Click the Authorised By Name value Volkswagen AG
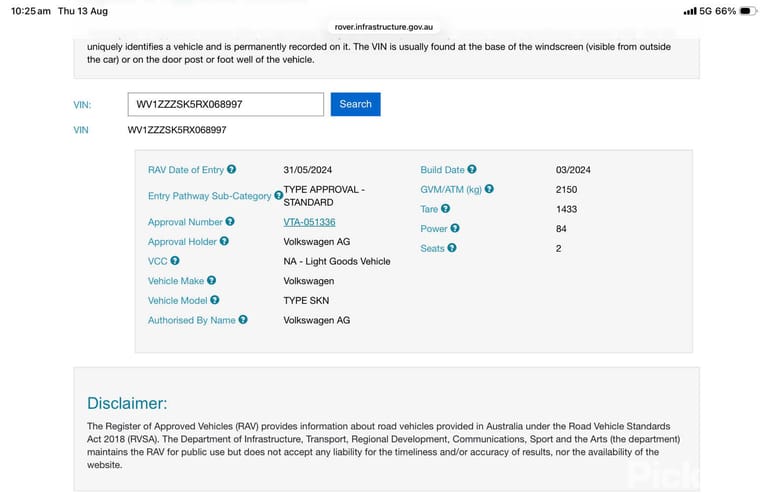The width and height of the screenshot is (768, 504). tap(316, 320)
